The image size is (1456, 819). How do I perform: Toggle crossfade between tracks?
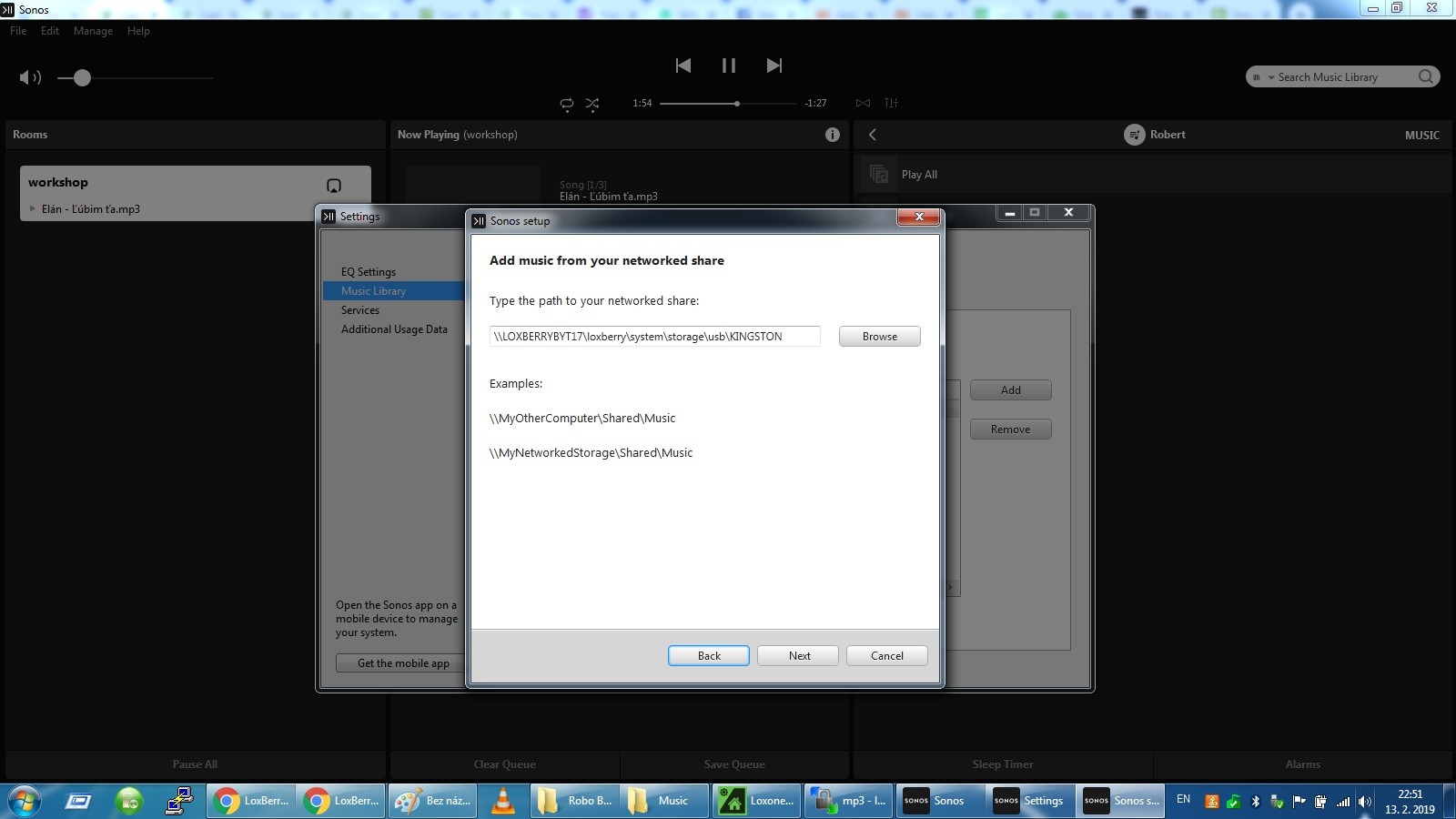click(x=863, y=104)
